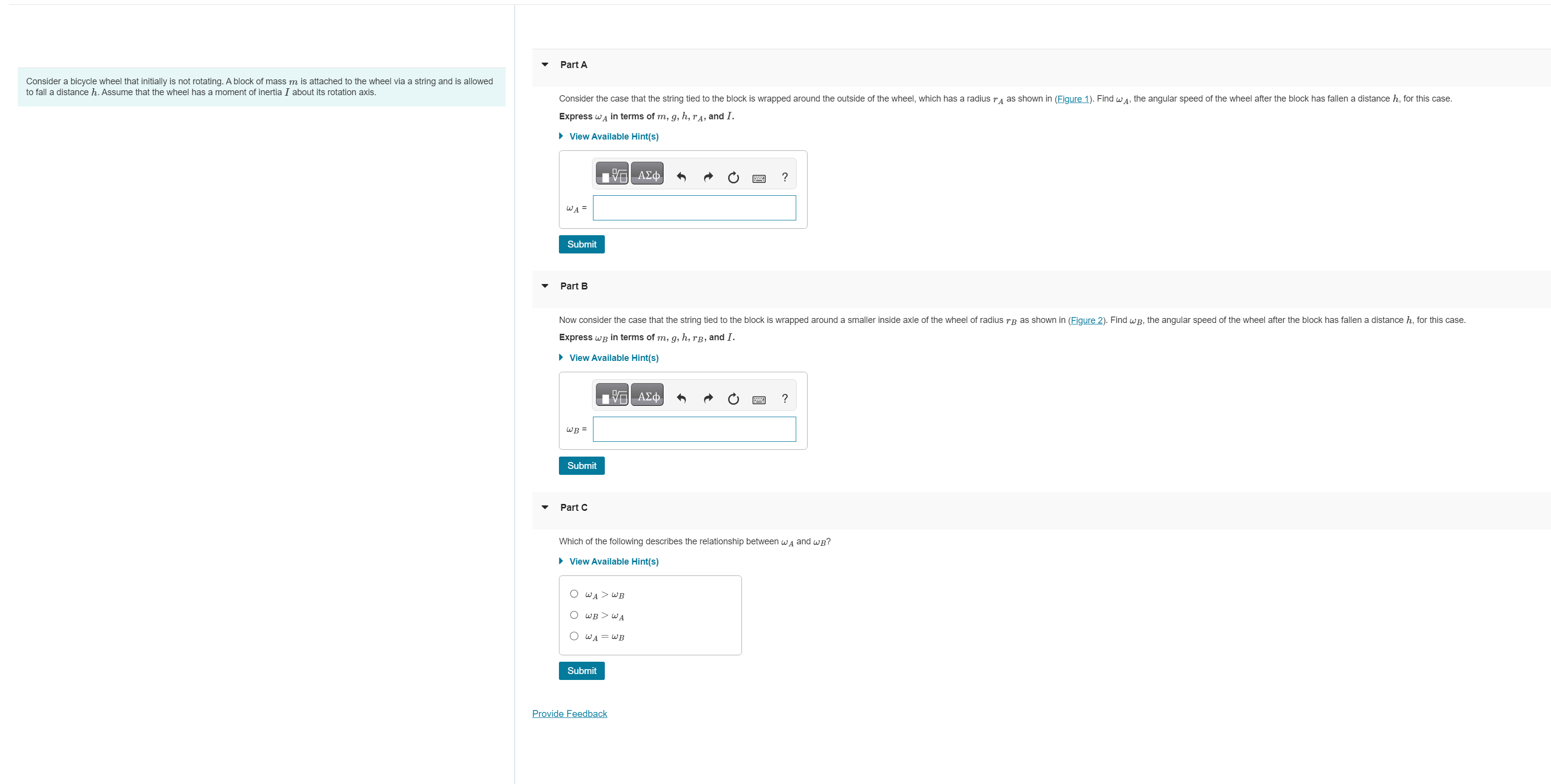This screenshot has width=1551, height=784.
Task: Collapse Part B section arrow
Action: [545, 286]
